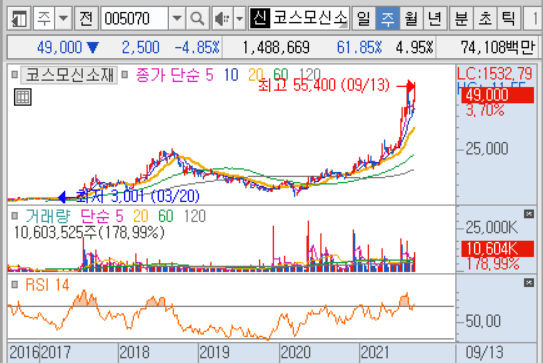The width and height of the screenshot is (543, 363).
Task: Click the stock name 코스모신소
Action: [310, 18]
